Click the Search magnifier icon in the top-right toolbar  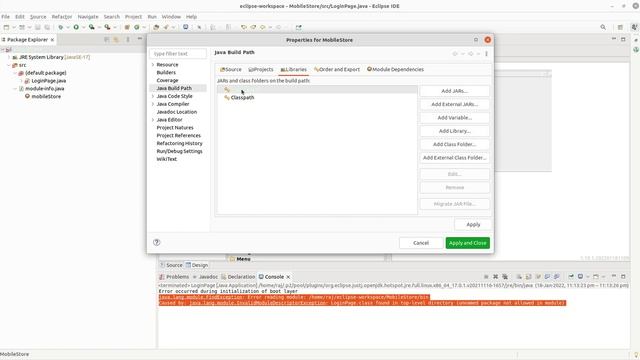pyautogui.click(x=603, y=27)
